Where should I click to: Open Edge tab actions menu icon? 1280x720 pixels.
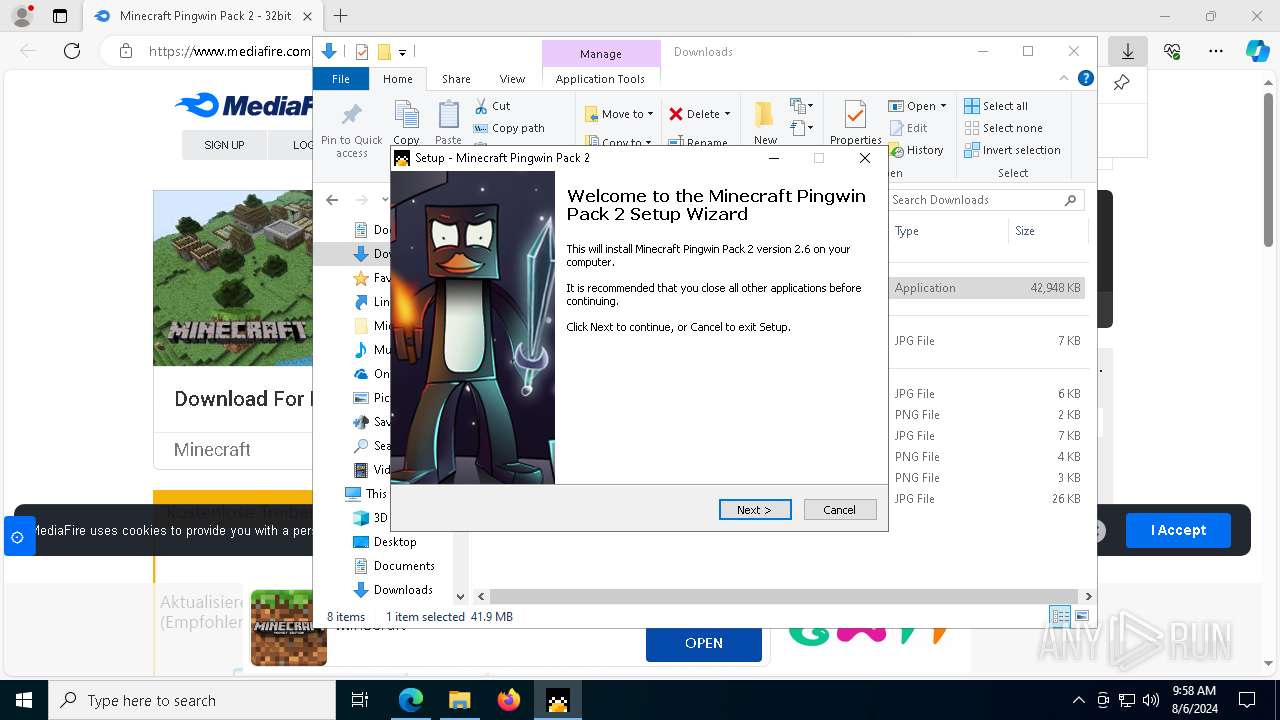point(60,16)
